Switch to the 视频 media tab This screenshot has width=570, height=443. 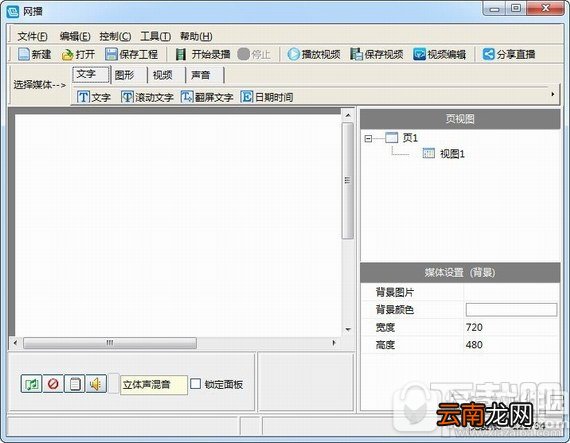coord(167,75)
